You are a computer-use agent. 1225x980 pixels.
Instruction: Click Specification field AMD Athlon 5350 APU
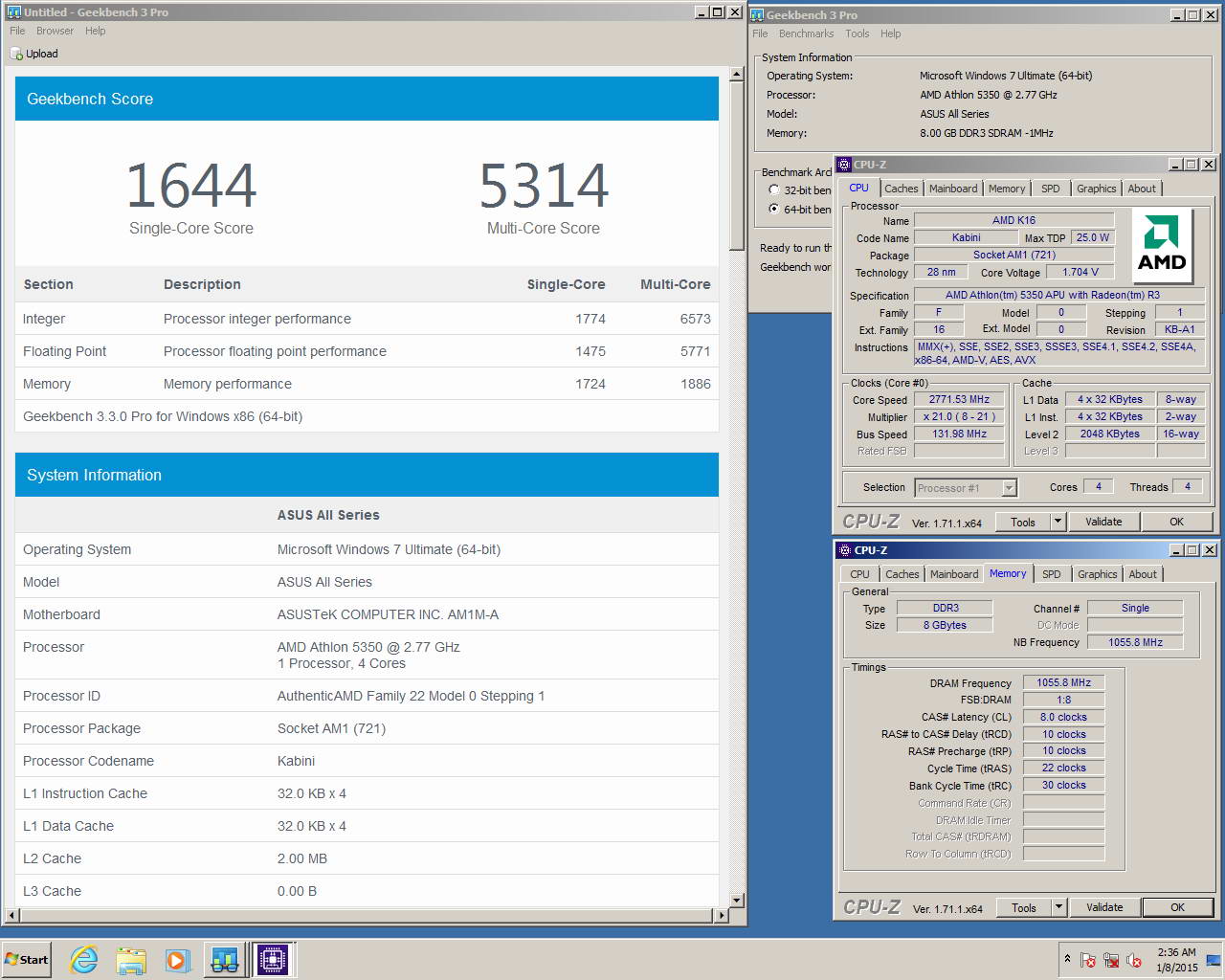[x=1058, y=295]
